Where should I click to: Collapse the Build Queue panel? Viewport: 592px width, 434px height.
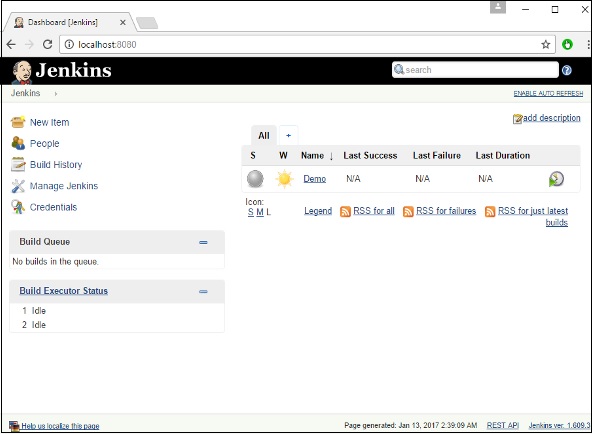click(x=203, y=242)
